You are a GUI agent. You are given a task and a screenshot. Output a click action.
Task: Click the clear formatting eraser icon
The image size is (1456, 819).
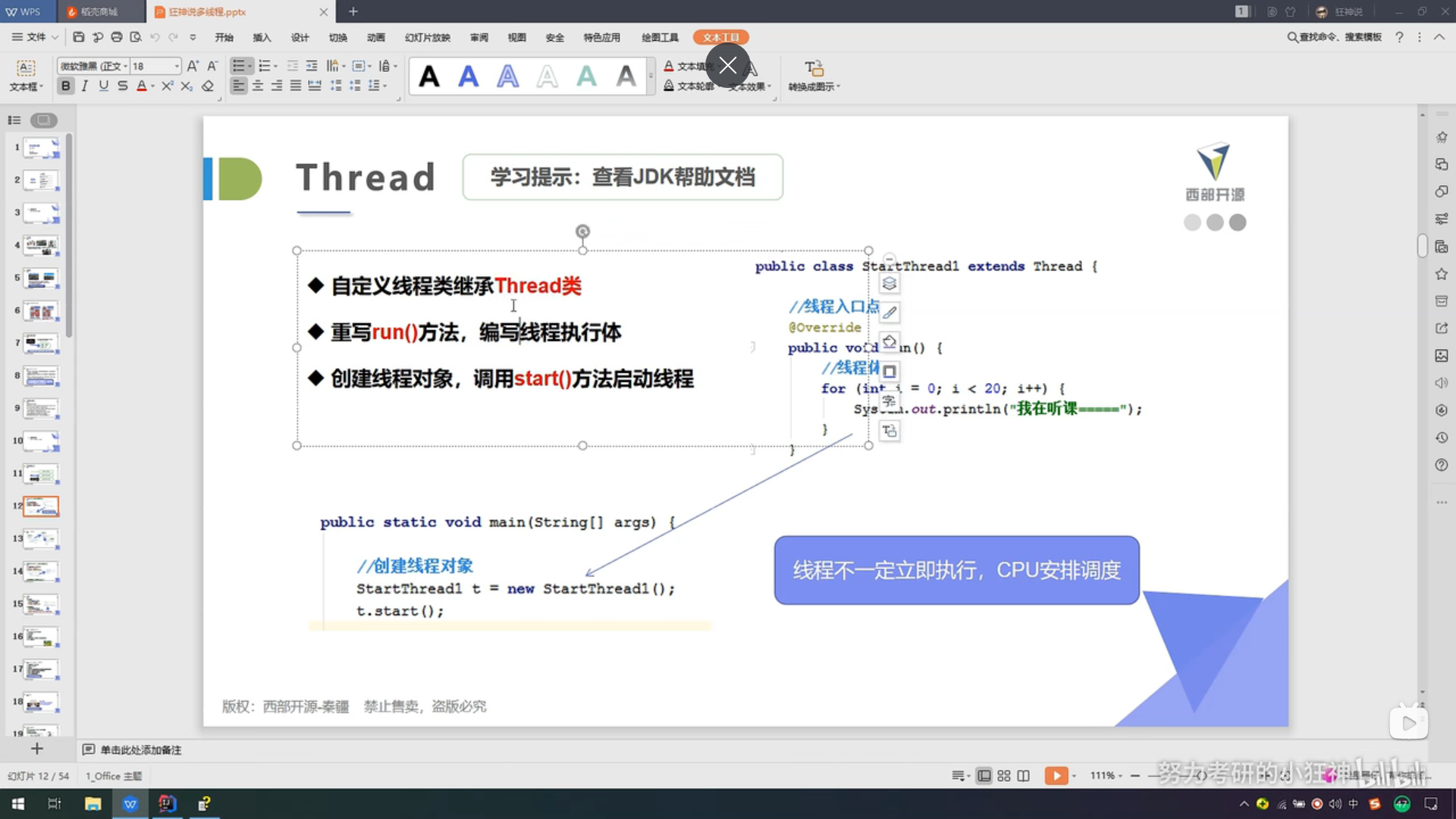[208, 86]
